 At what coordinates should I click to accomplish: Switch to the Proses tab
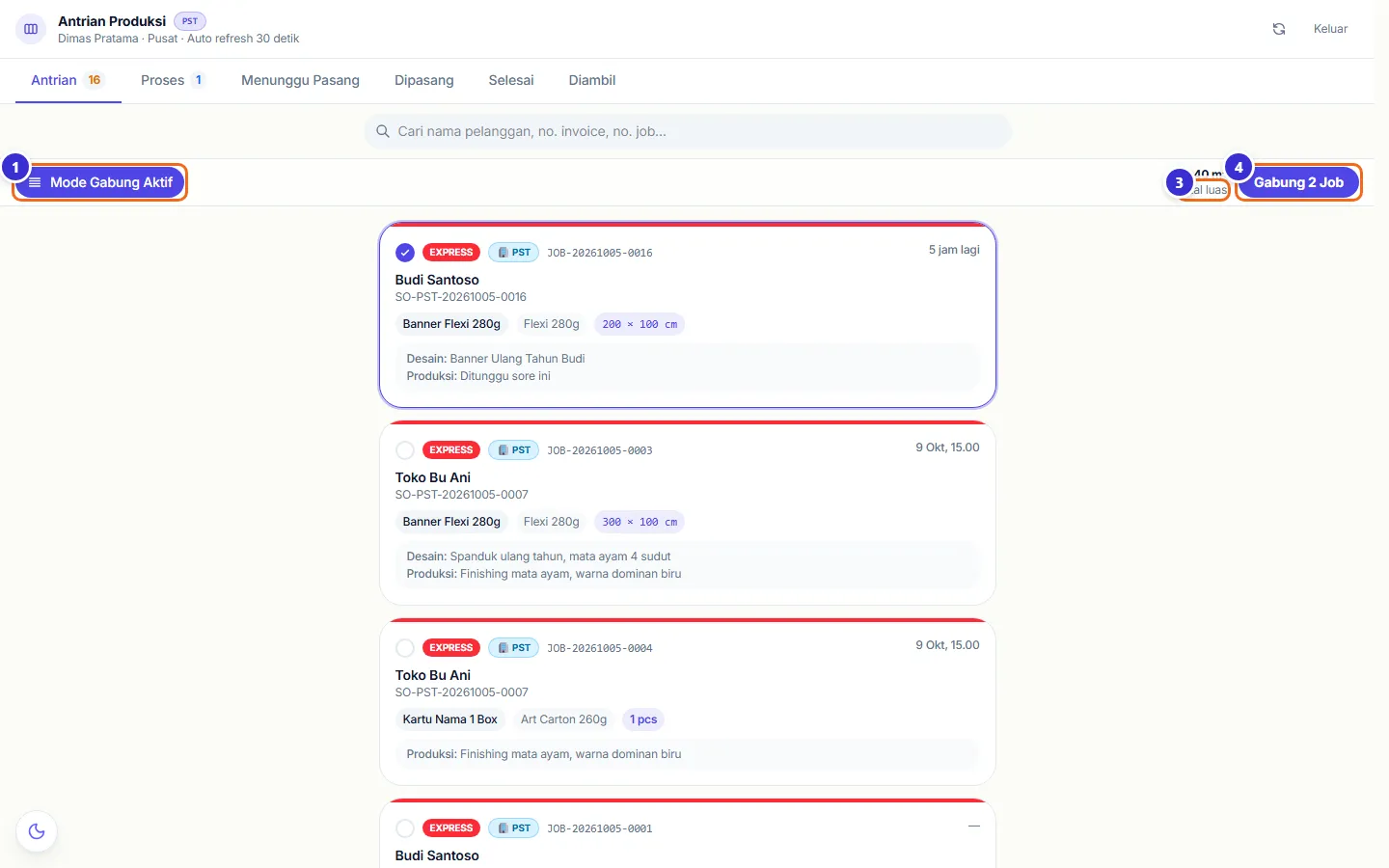[x=173, y=80]
